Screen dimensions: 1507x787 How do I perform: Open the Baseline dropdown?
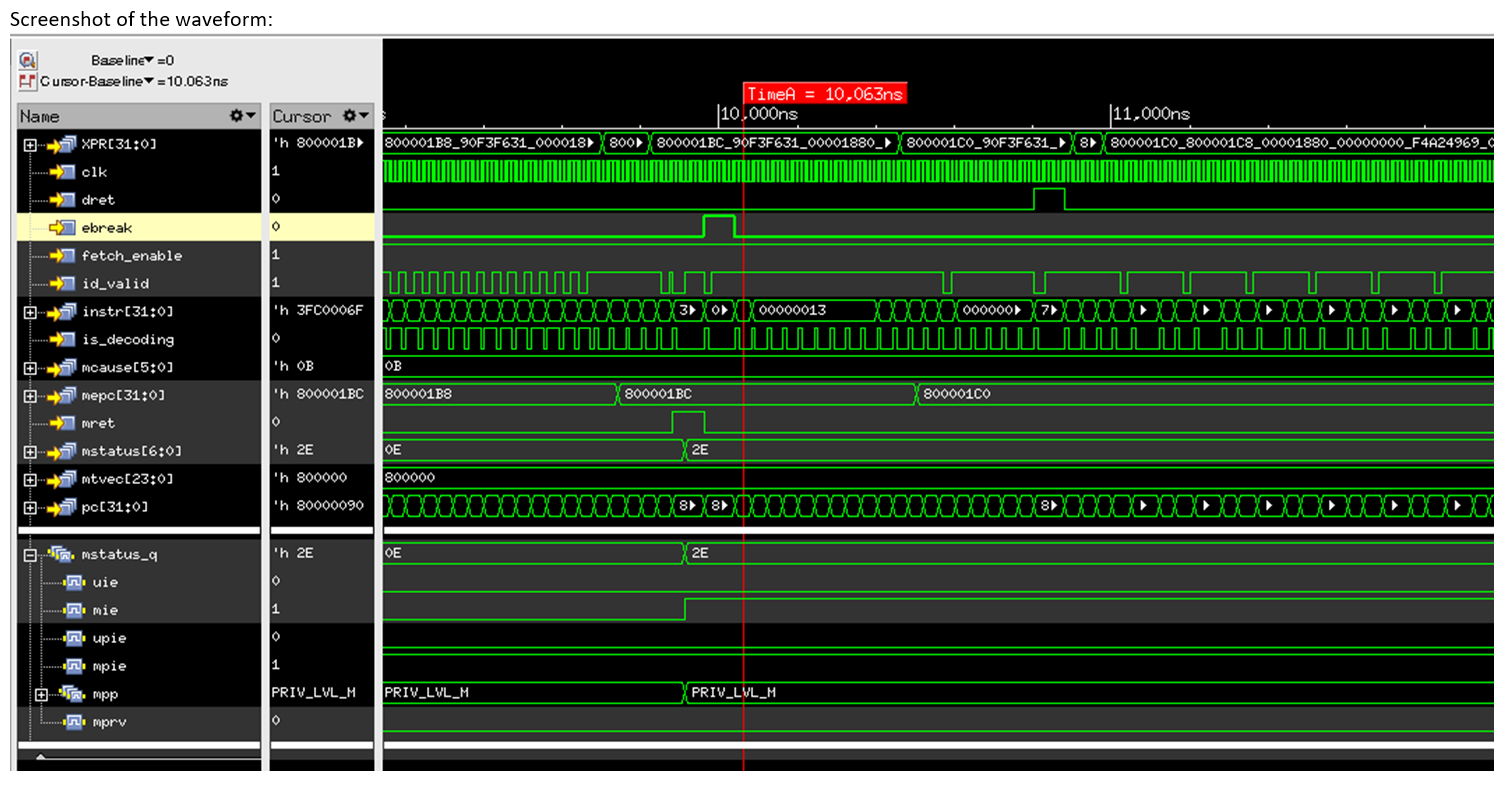tap(148, 60)
